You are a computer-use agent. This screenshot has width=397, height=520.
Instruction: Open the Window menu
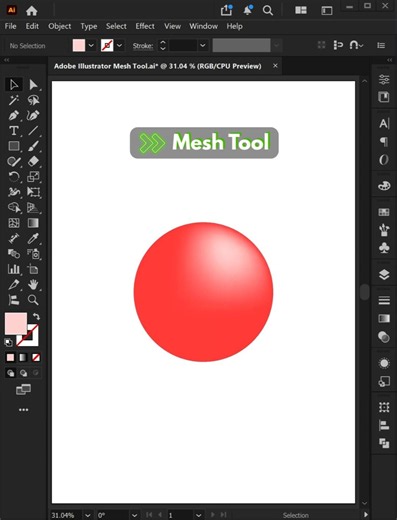pos(203,26)
